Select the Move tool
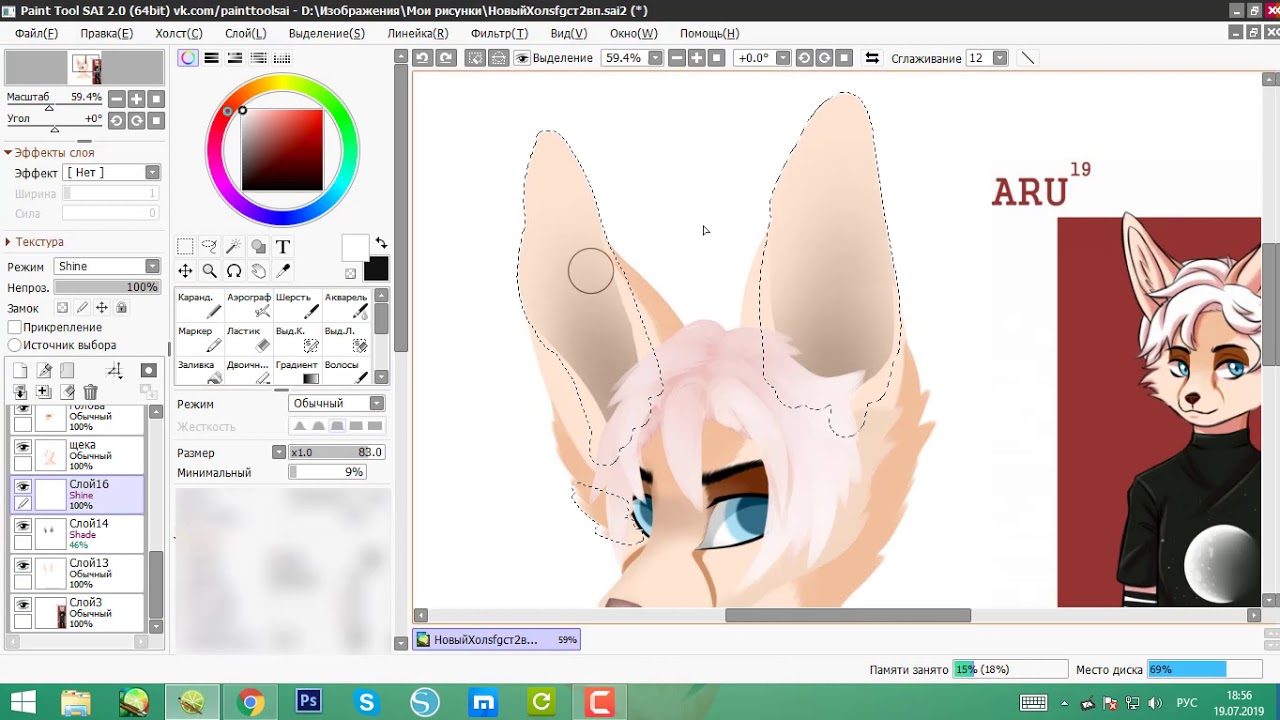1280x720 pixels. coord(185,271)
